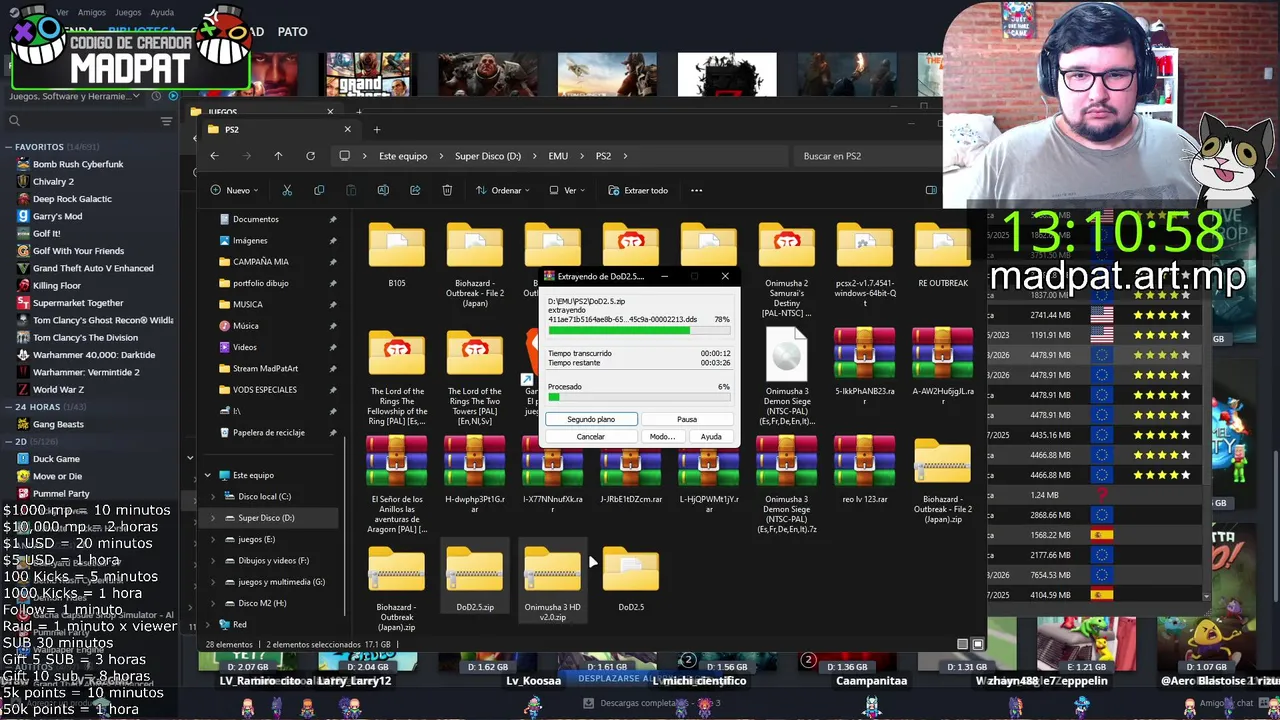Image resolution: width=1280 pixels, height=720 pixels.
Task: Collapse the 24 HORAS category in Steam
Action: point(8,407)
